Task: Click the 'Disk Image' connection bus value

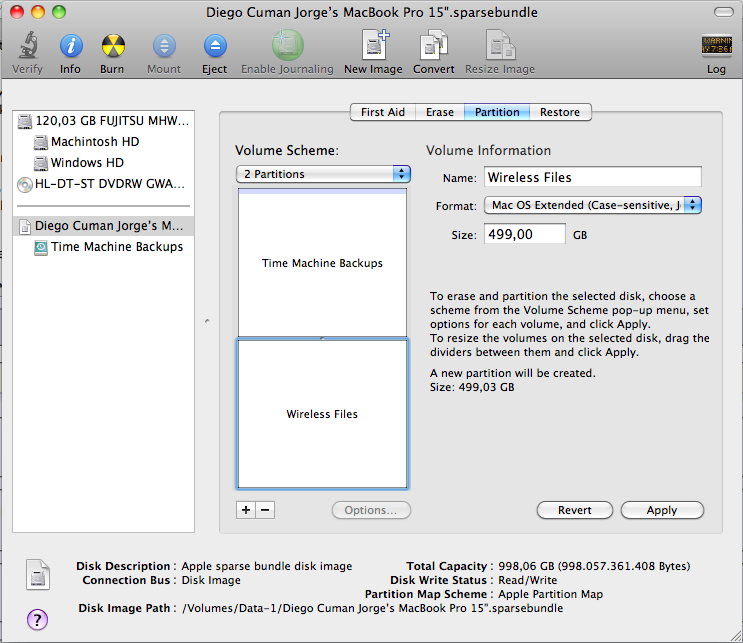Action: [211, 580]
